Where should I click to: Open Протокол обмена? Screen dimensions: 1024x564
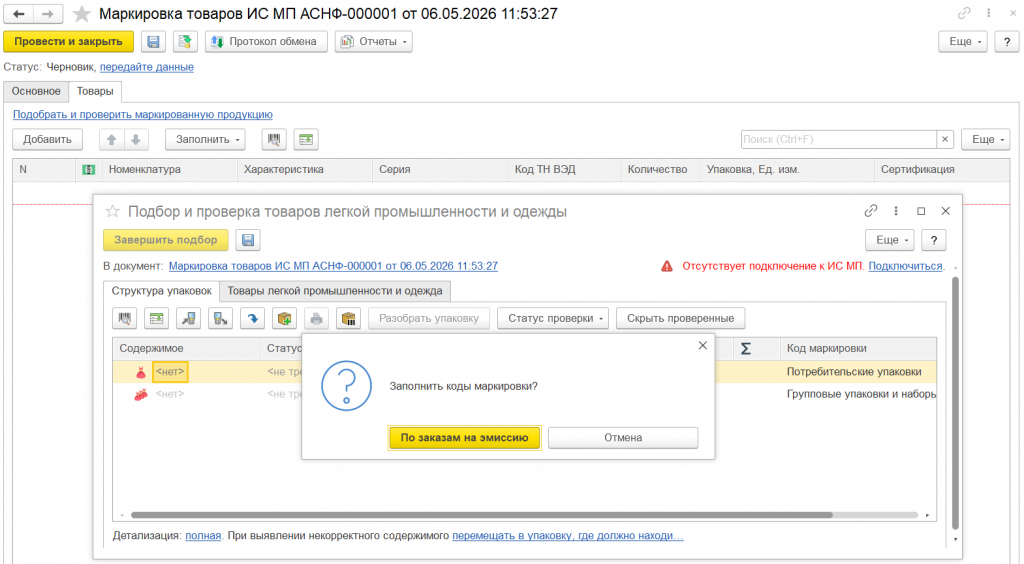coord(266,42)
